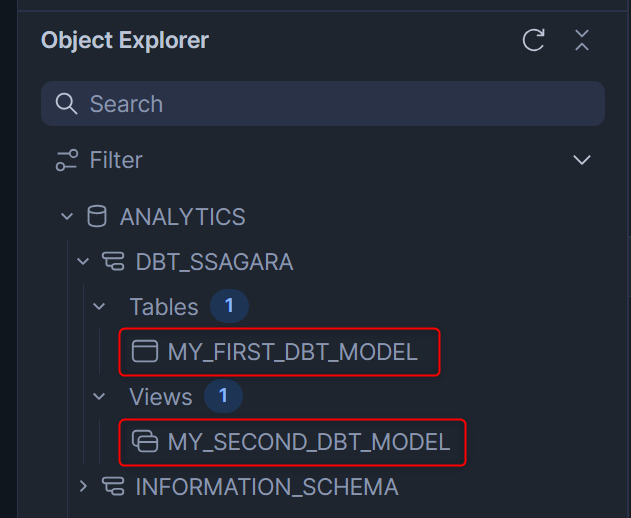This screenshot has height=518, width=631.
Task: Select the MY_SECOND_DBT_MODEL view
Action: 293,442
